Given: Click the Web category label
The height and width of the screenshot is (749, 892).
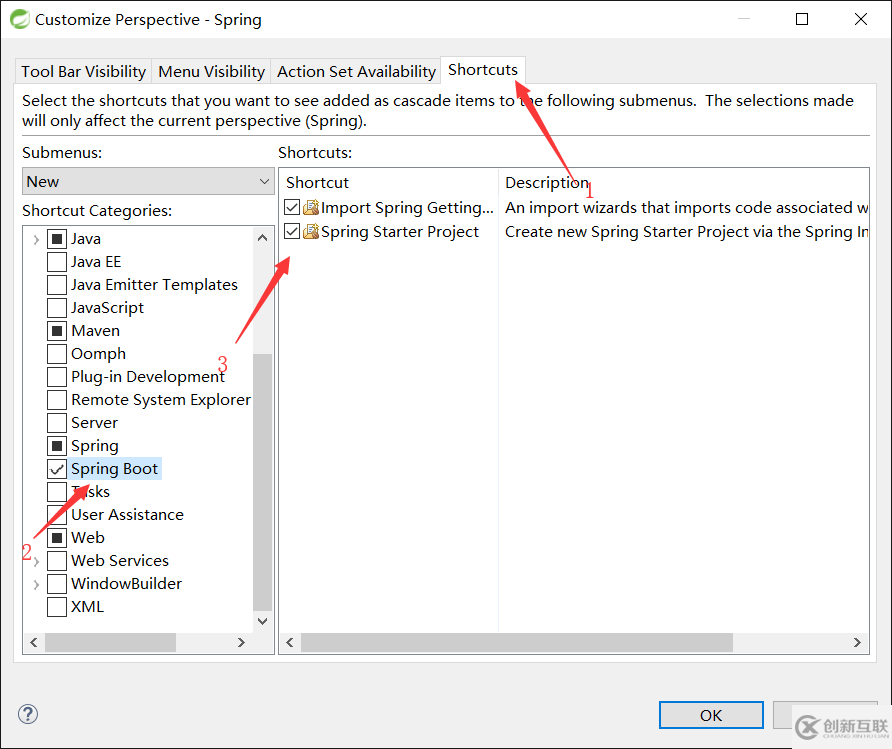Looking at the screenshot, I should 88,537.
